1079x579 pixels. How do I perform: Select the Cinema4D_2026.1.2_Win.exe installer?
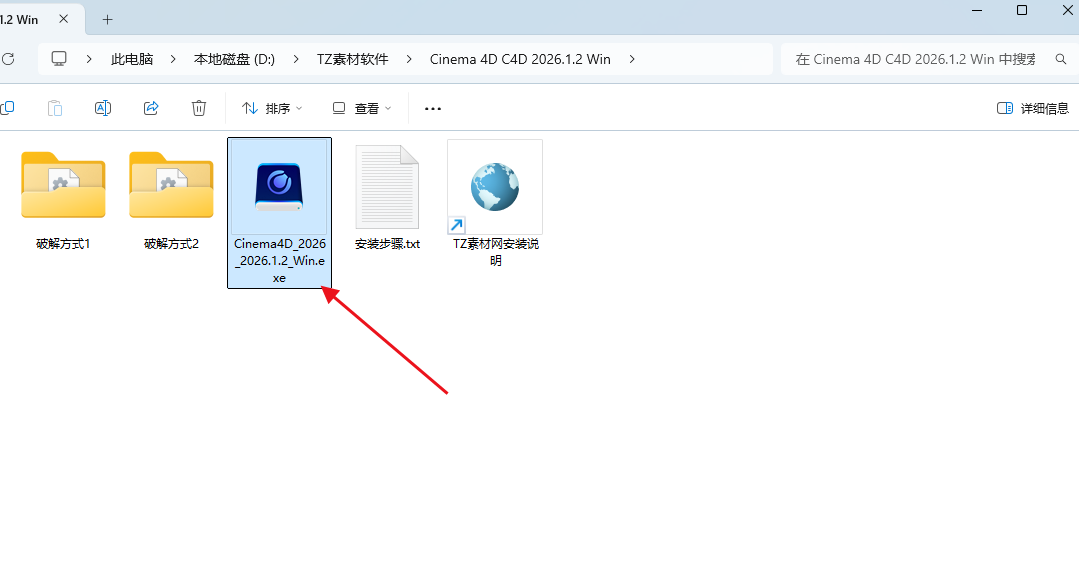click(279, 190)
